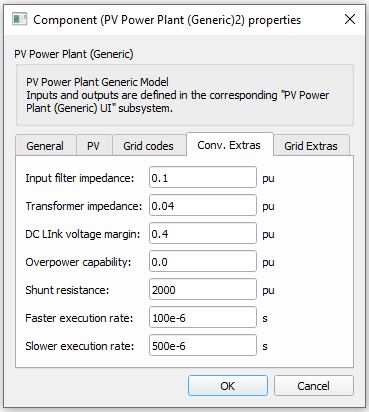This screenshot has width=369, height=412.
Task: Select the Conv. Extras tab
Action: 229,145
